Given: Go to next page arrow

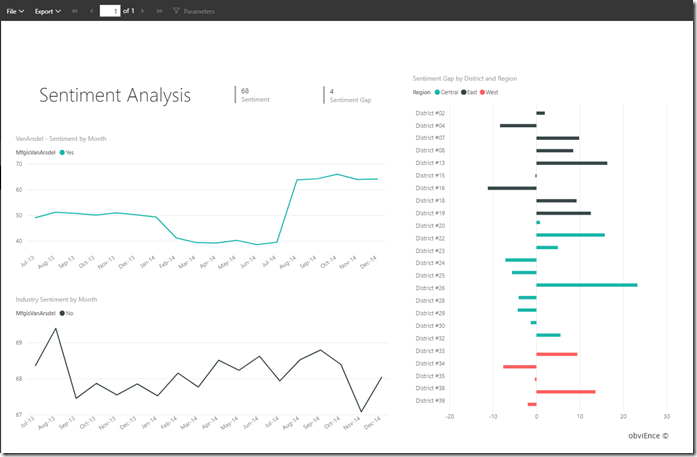Looking at the screenshot, I should (x=143, y=11).
